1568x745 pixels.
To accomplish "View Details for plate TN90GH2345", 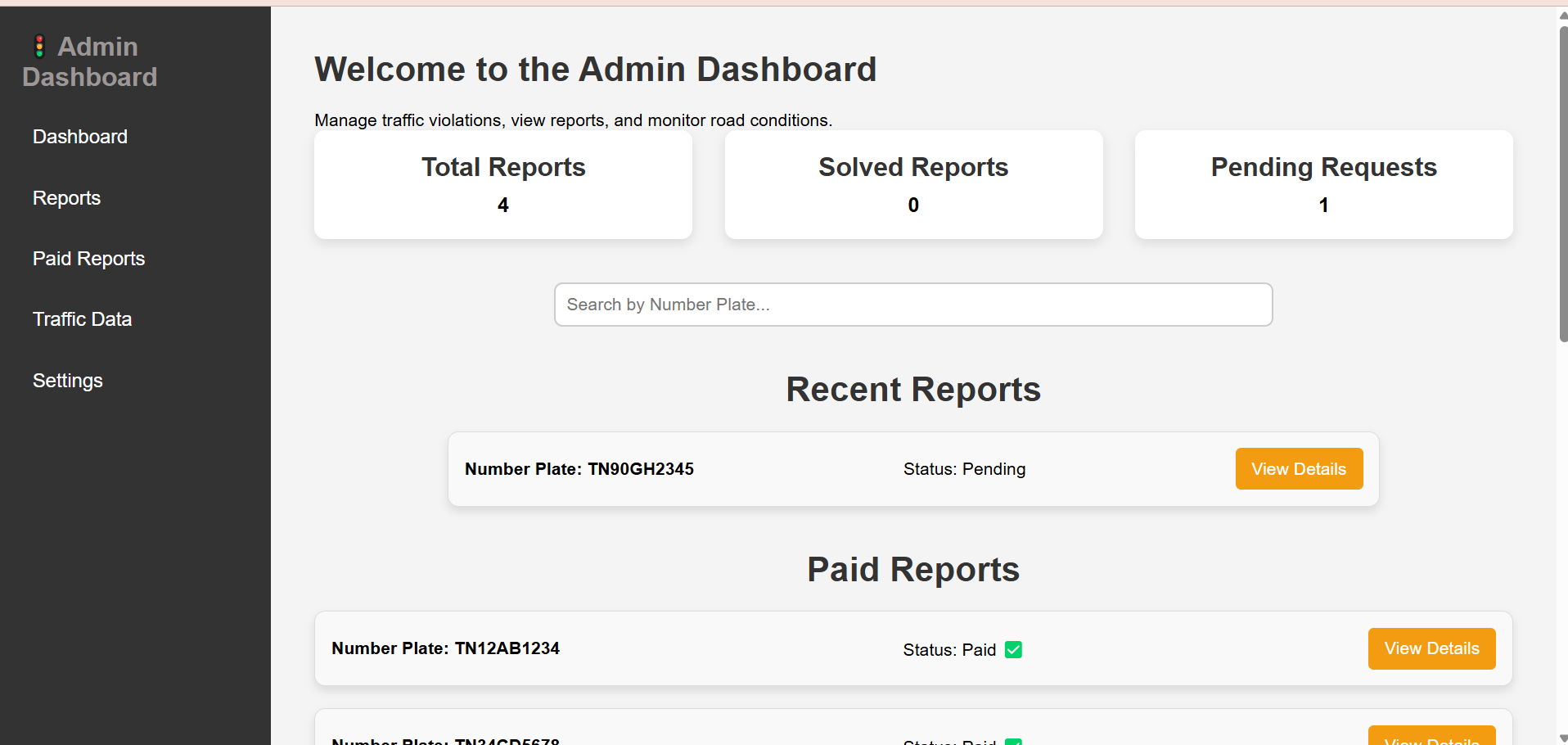I will pos(1299,468).
